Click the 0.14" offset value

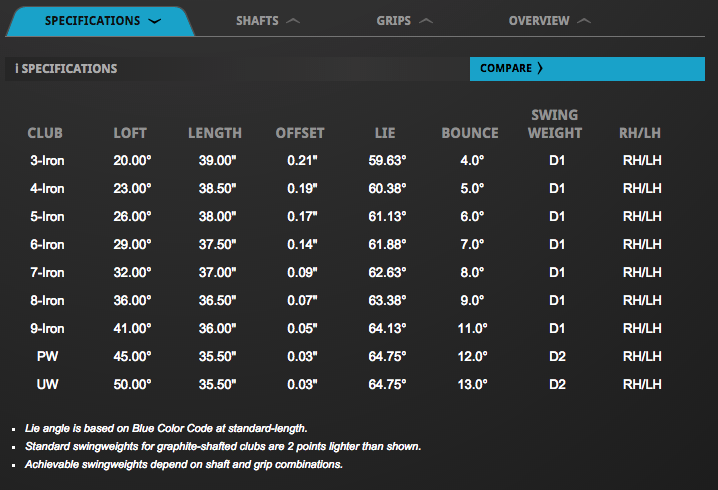click(302, 245)
